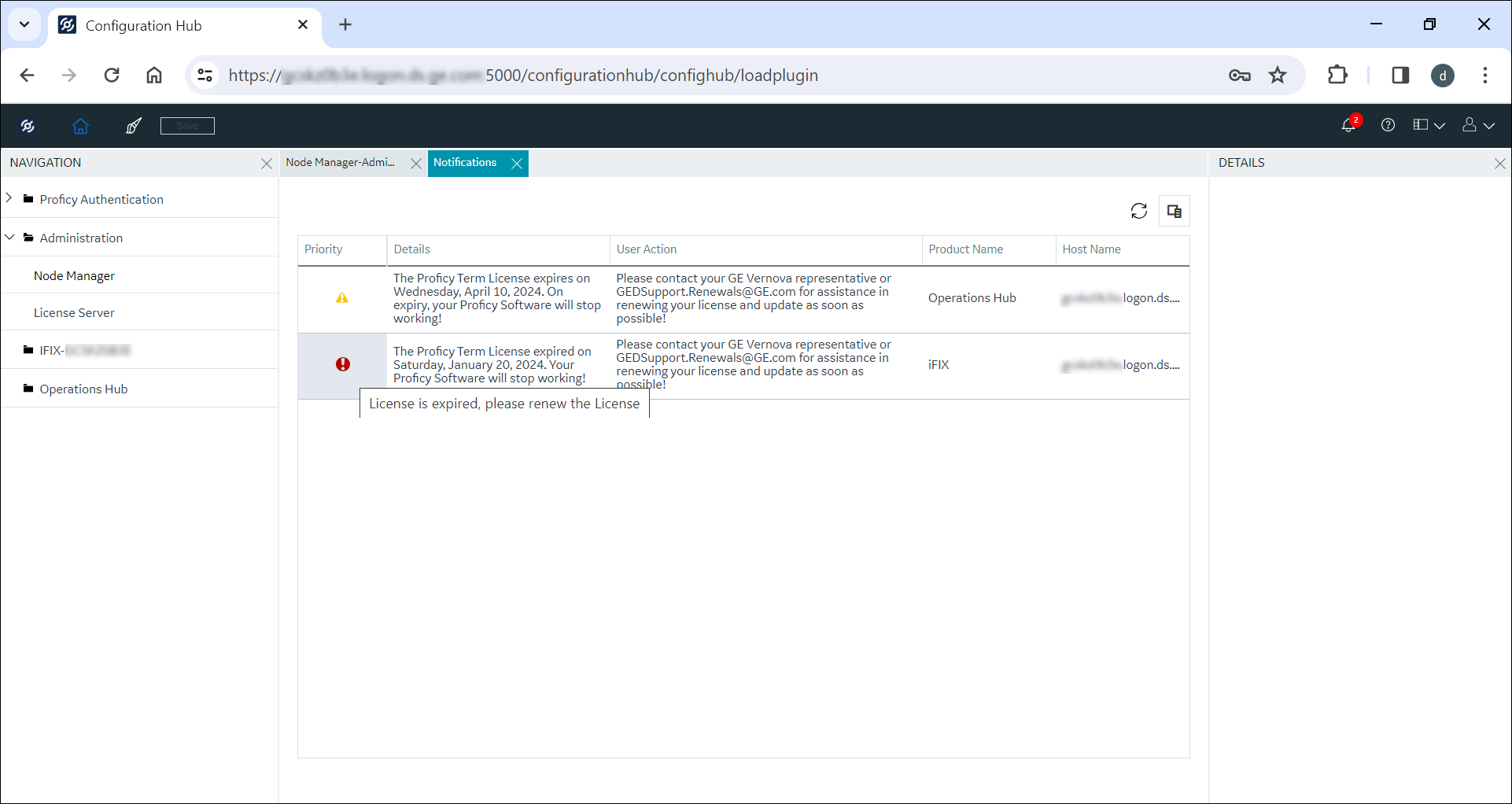This screenshot has width=1512, height=804.
Task: Select the license expired January 20 details
Action: 492,365
